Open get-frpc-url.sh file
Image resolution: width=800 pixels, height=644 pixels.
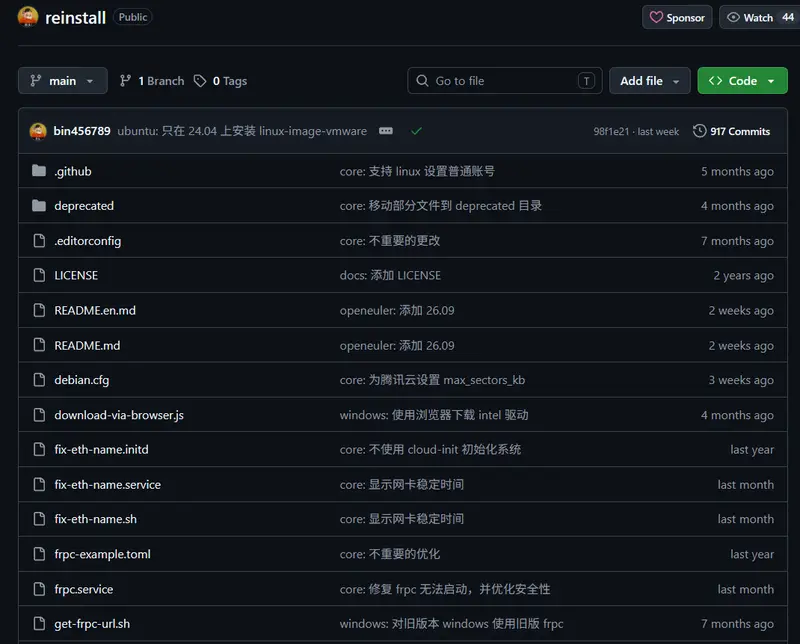pos(92,624)
